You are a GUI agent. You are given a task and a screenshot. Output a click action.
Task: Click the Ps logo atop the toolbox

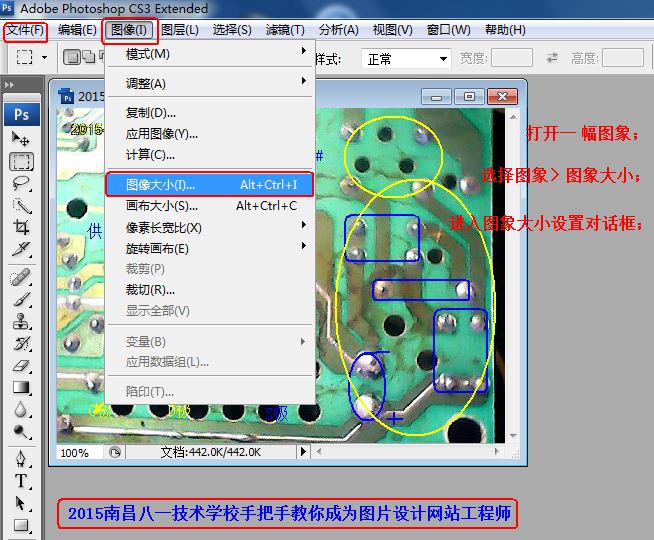(22, 114)
